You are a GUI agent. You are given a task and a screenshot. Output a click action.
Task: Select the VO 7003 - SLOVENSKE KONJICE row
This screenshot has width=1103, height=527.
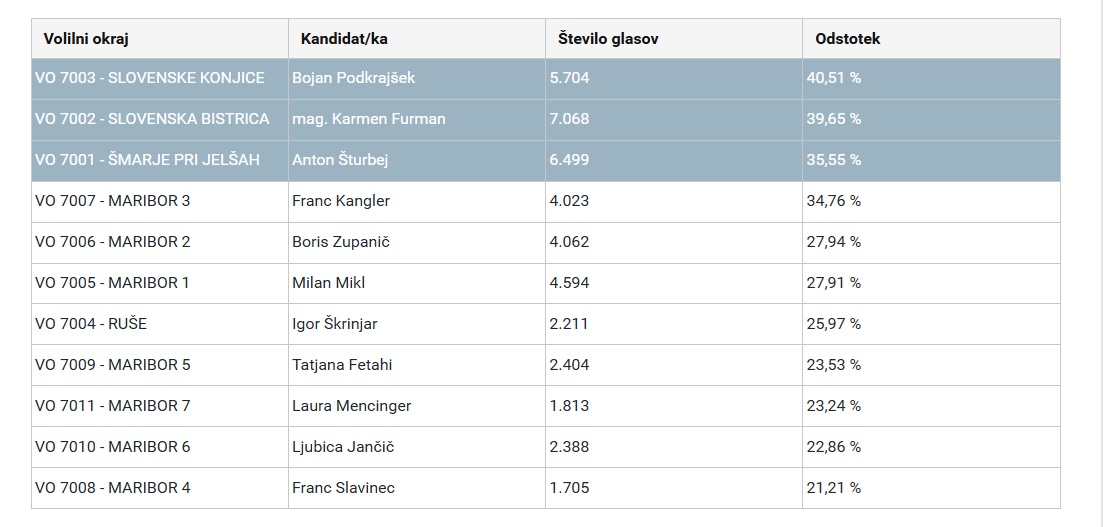tap(150, 78)
